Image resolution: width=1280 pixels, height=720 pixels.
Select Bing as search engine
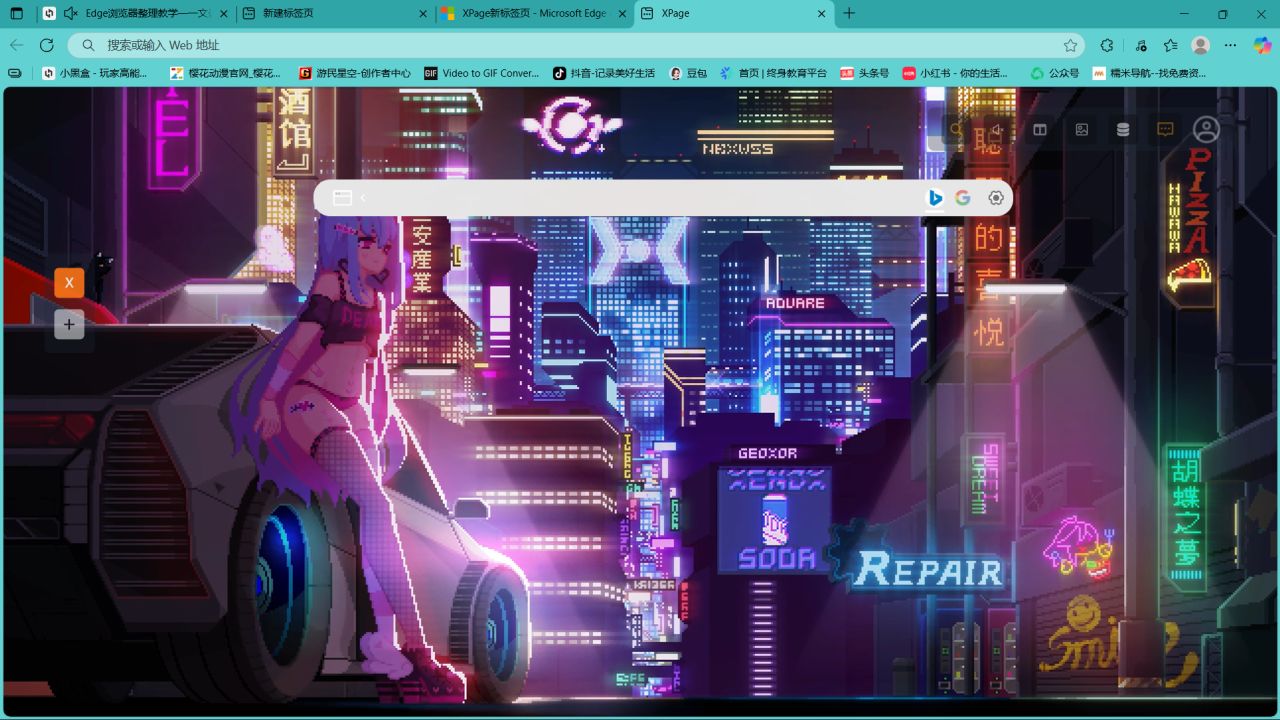point(936,198)
